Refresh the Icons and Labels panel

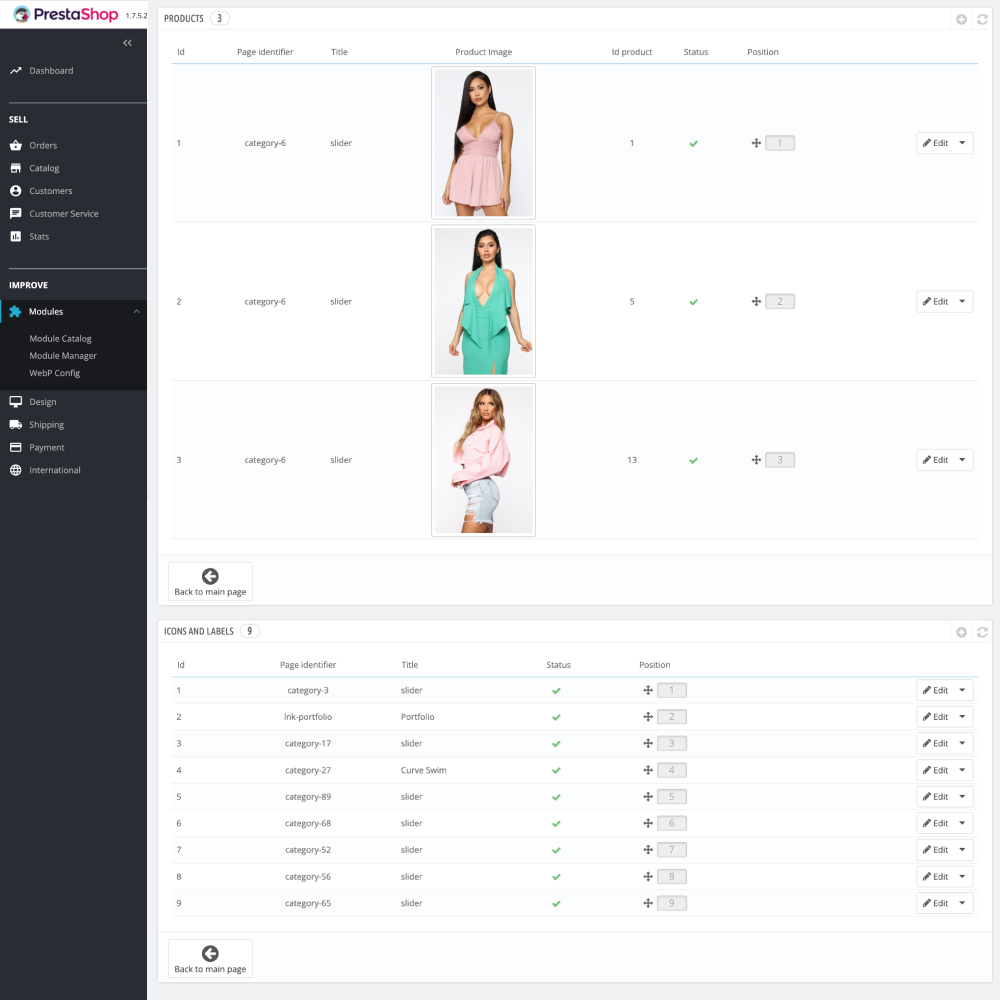tap(982, 631)
